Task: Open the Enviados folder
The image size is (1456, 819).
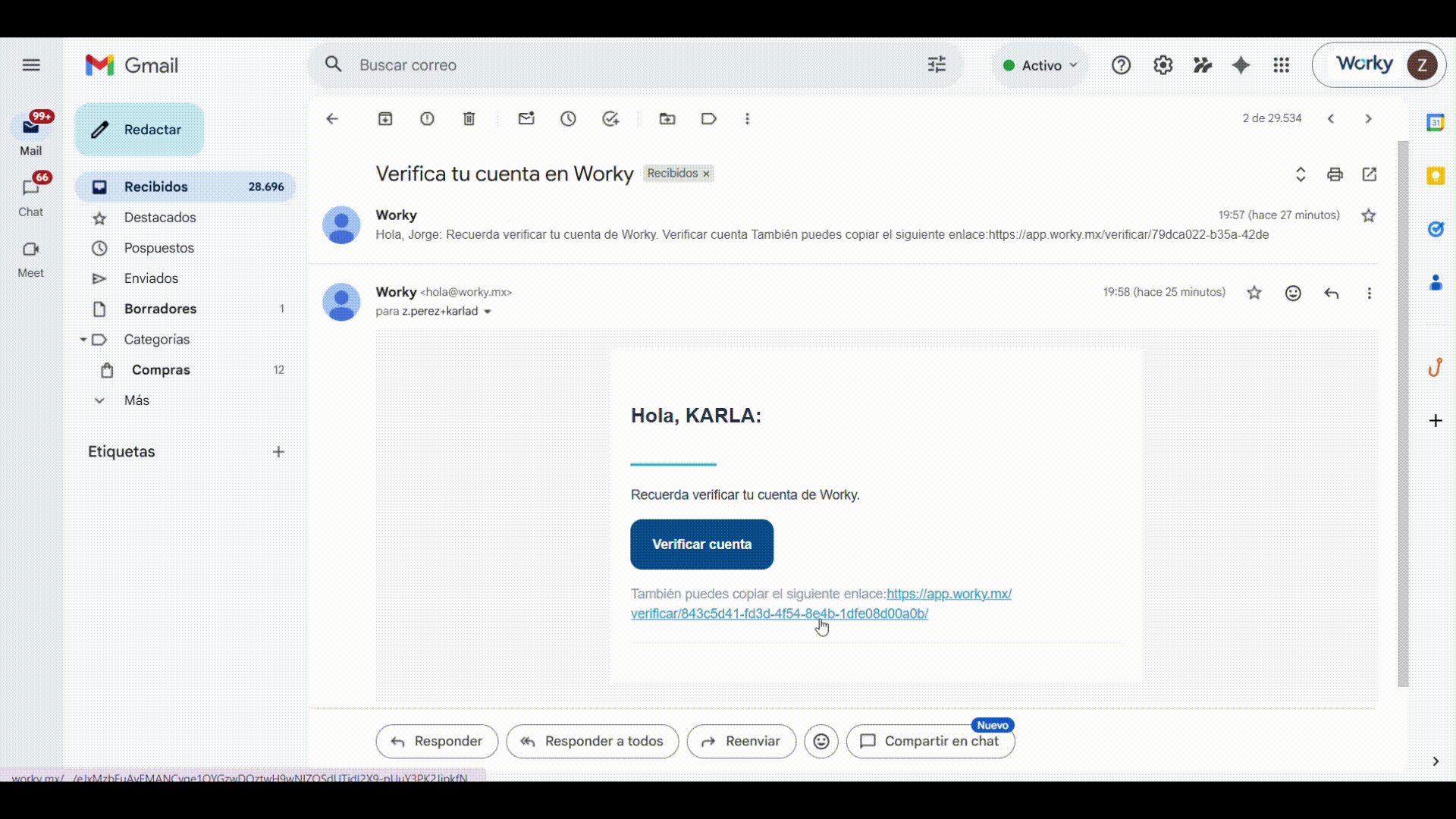Action: (x=186, y=278)
